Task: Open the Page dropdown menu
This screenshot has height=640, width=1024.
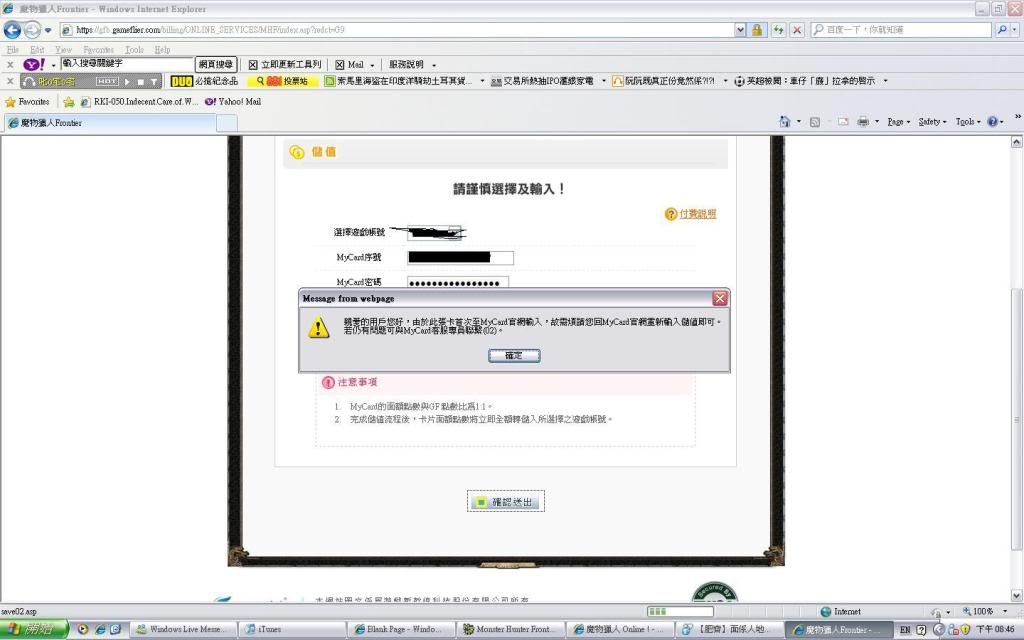Action: tap(898, 122)
